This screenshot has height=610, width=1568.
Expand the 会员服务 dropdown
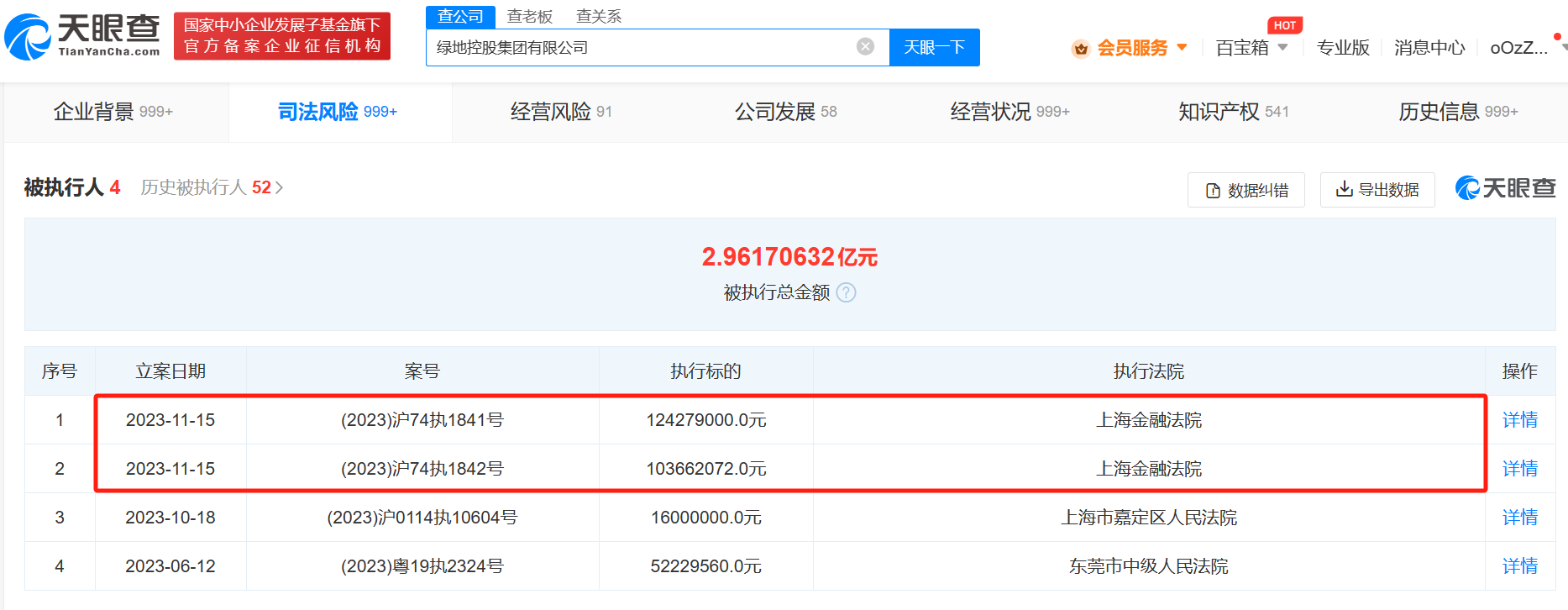coord(1183,47)
